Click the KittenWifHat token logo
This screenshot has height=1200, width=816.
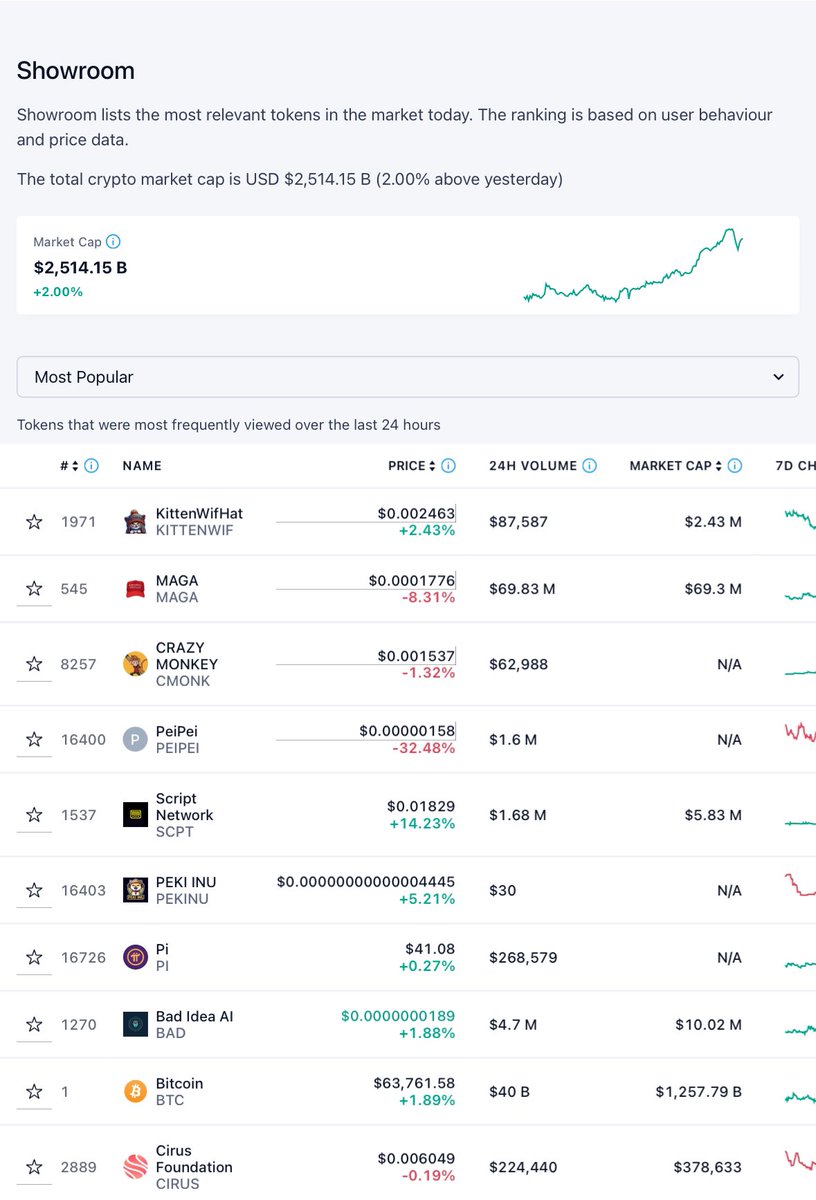click(x=135, y=522)
